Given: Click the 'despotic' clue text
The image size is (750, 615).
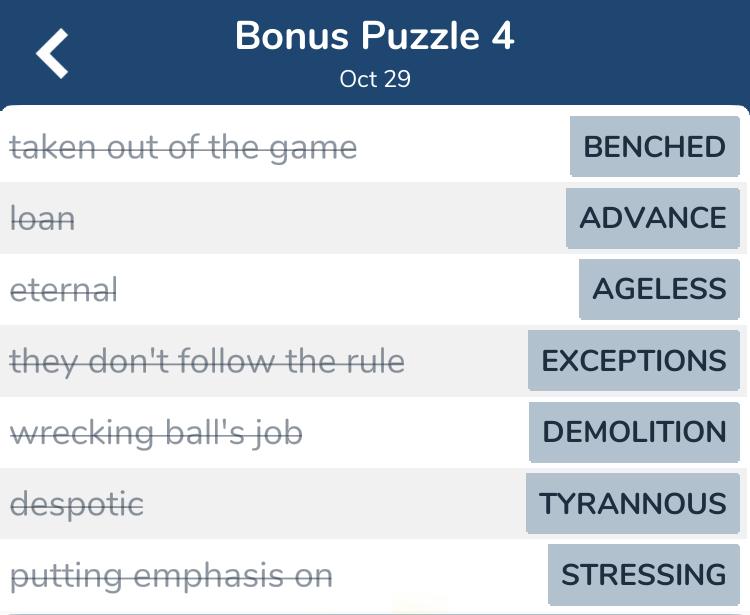Looking at the screenshot, I should click(x=77, y=505).
